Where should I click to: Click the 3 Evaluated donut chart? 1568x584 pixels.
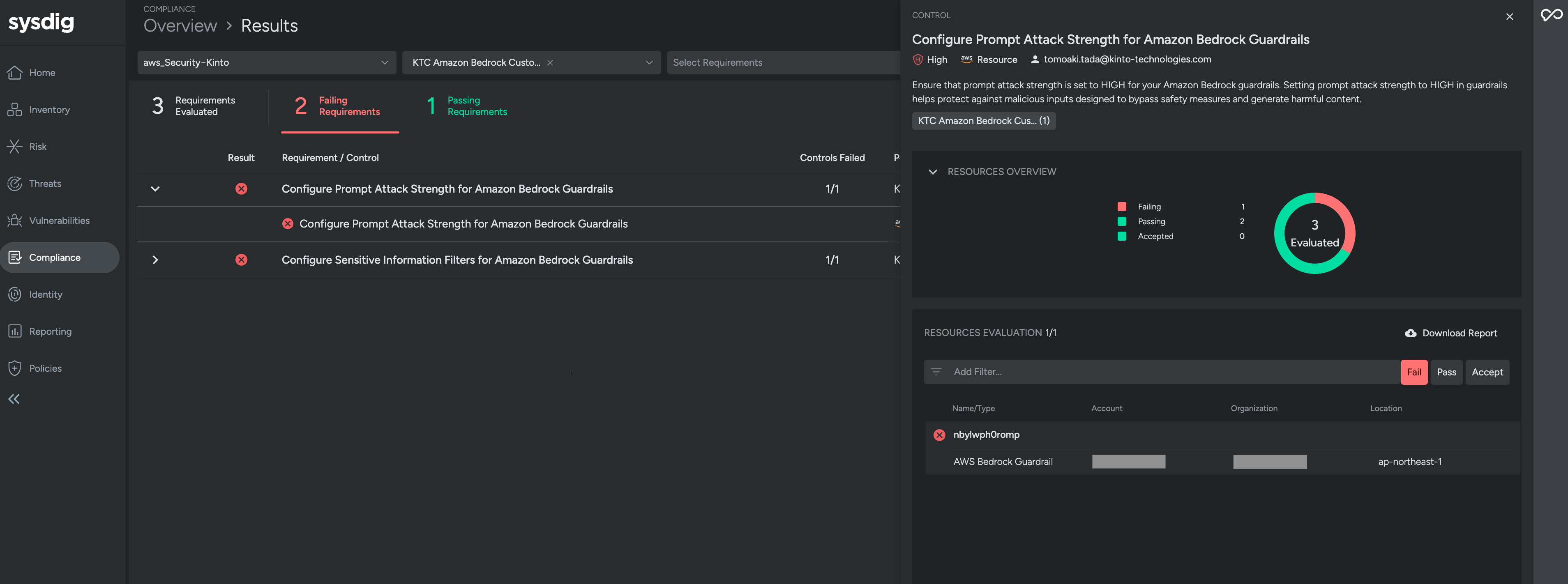coord(1315,233)
